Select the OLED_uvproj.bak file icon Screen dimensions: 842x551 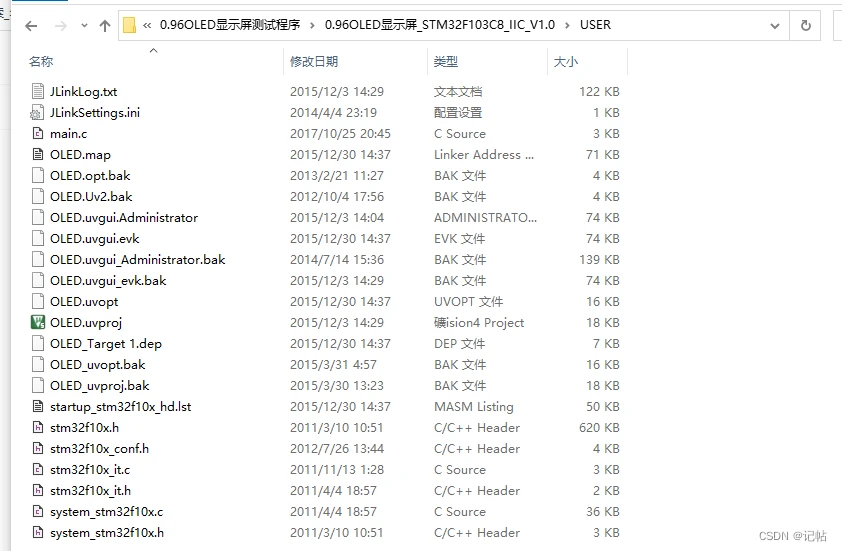point(38,385)
